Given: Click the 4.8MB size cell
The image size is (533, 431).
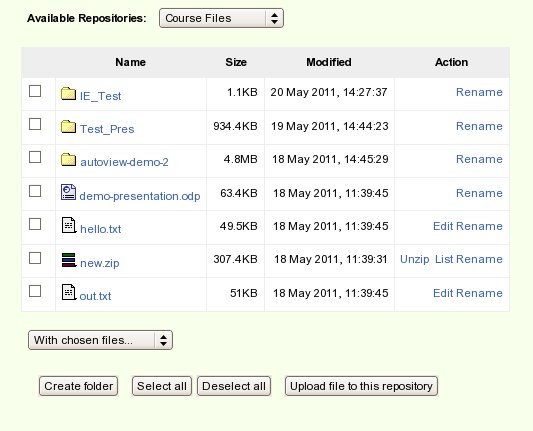Looking at the screenshot, I should click(241, 159).
